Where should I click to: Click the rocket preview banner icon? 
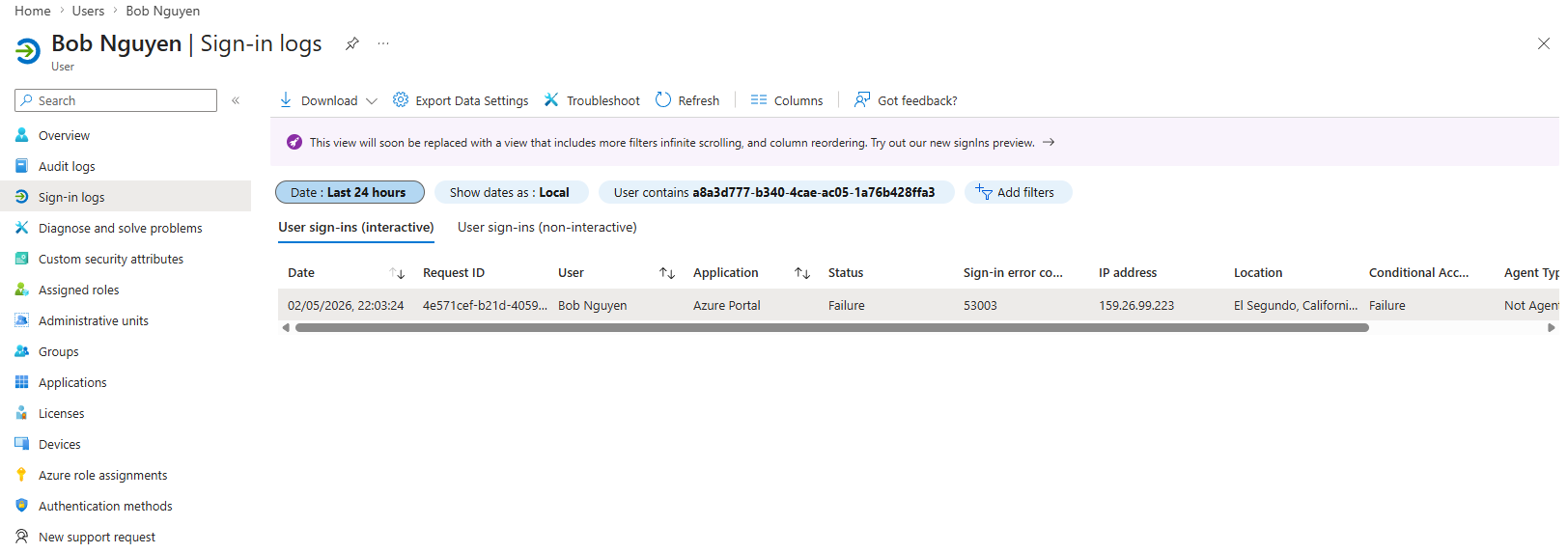point(294,142)
